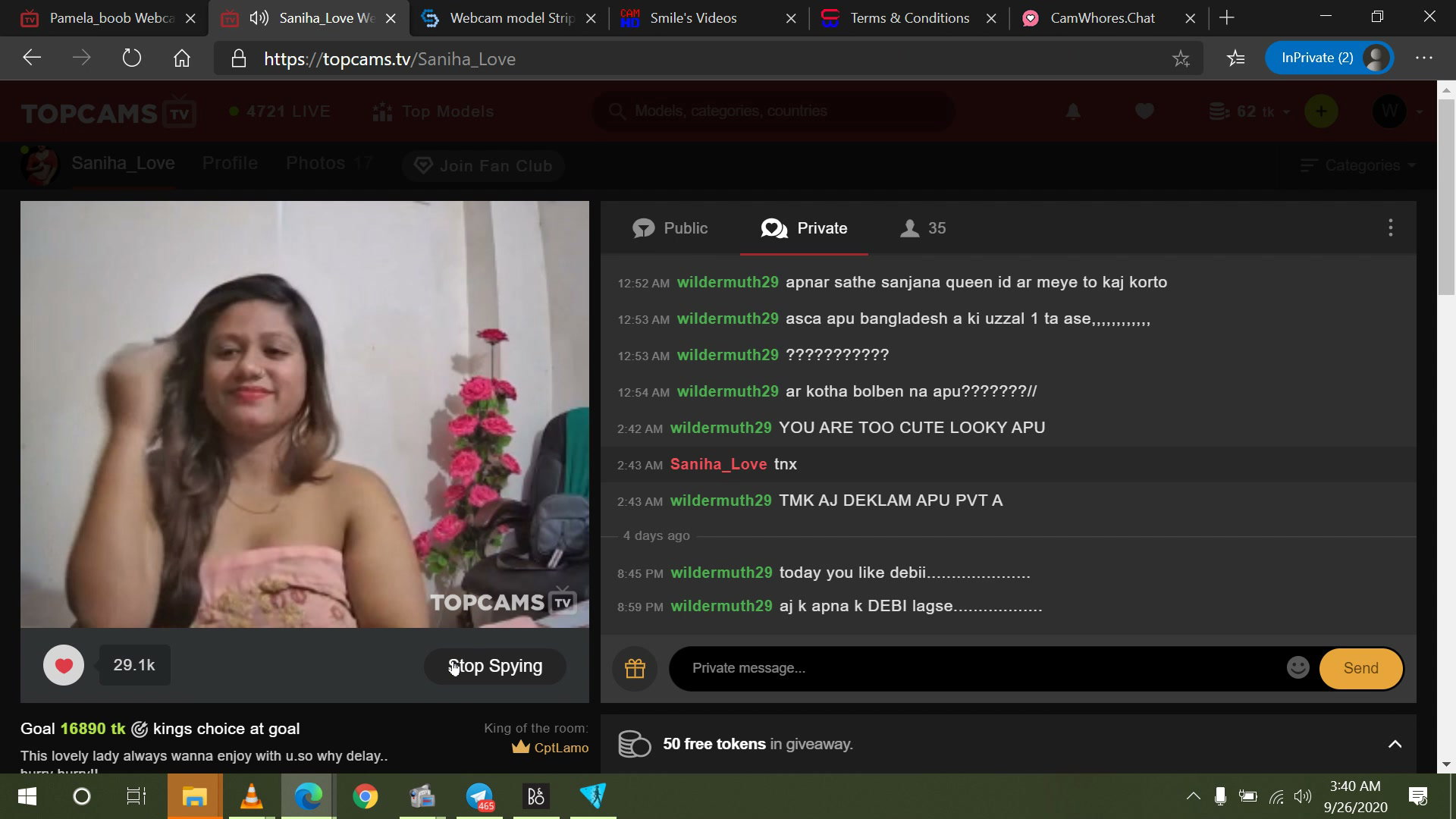Click the Stop Spying button

(495, 666)
